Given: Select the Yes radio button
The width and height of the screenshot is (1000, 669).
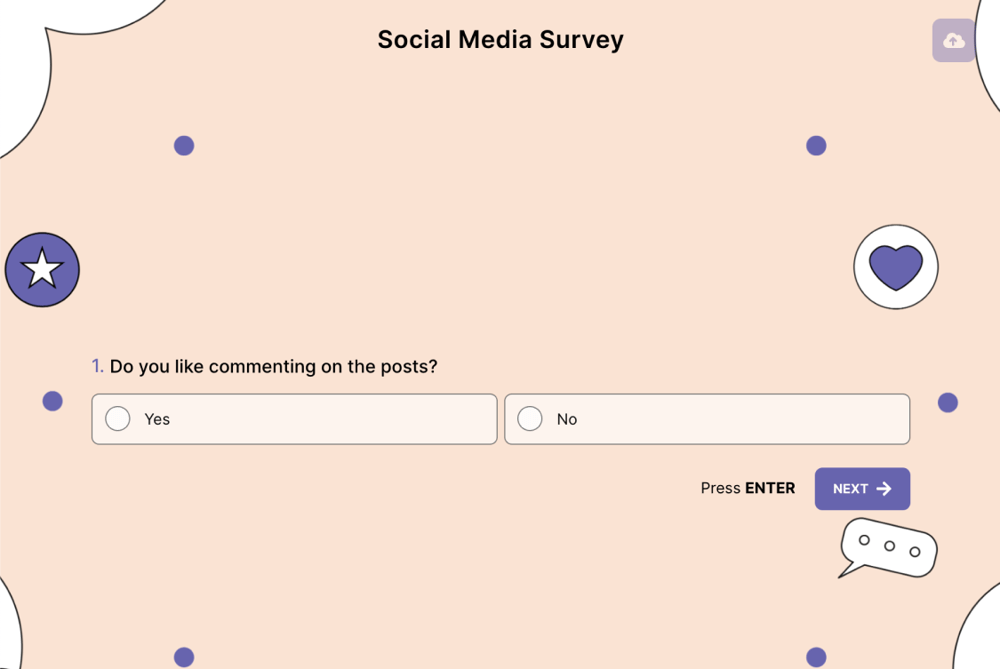Looking at the screenshot, I should [118, 419].
